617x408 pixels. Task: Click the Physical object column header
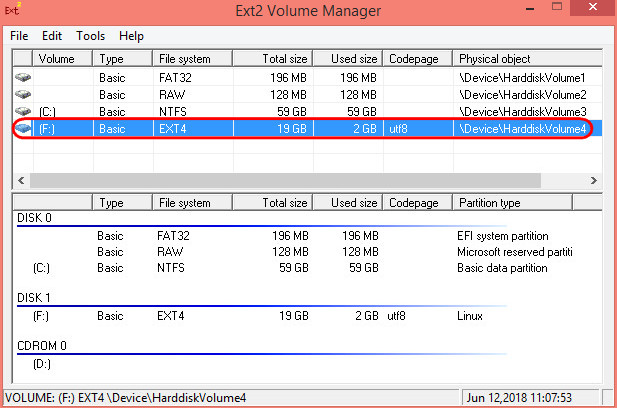[527, 59]
